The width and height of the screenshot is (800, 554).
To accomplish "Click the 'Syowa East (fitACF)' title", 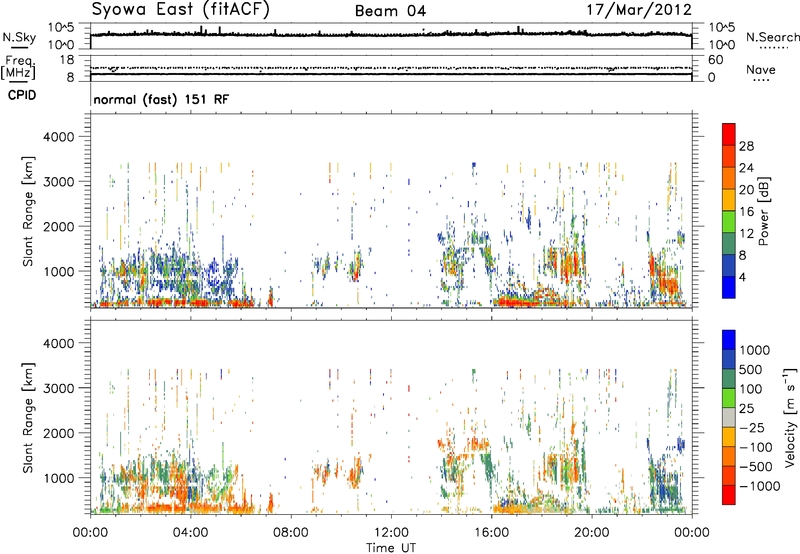I will pos(181,9).
